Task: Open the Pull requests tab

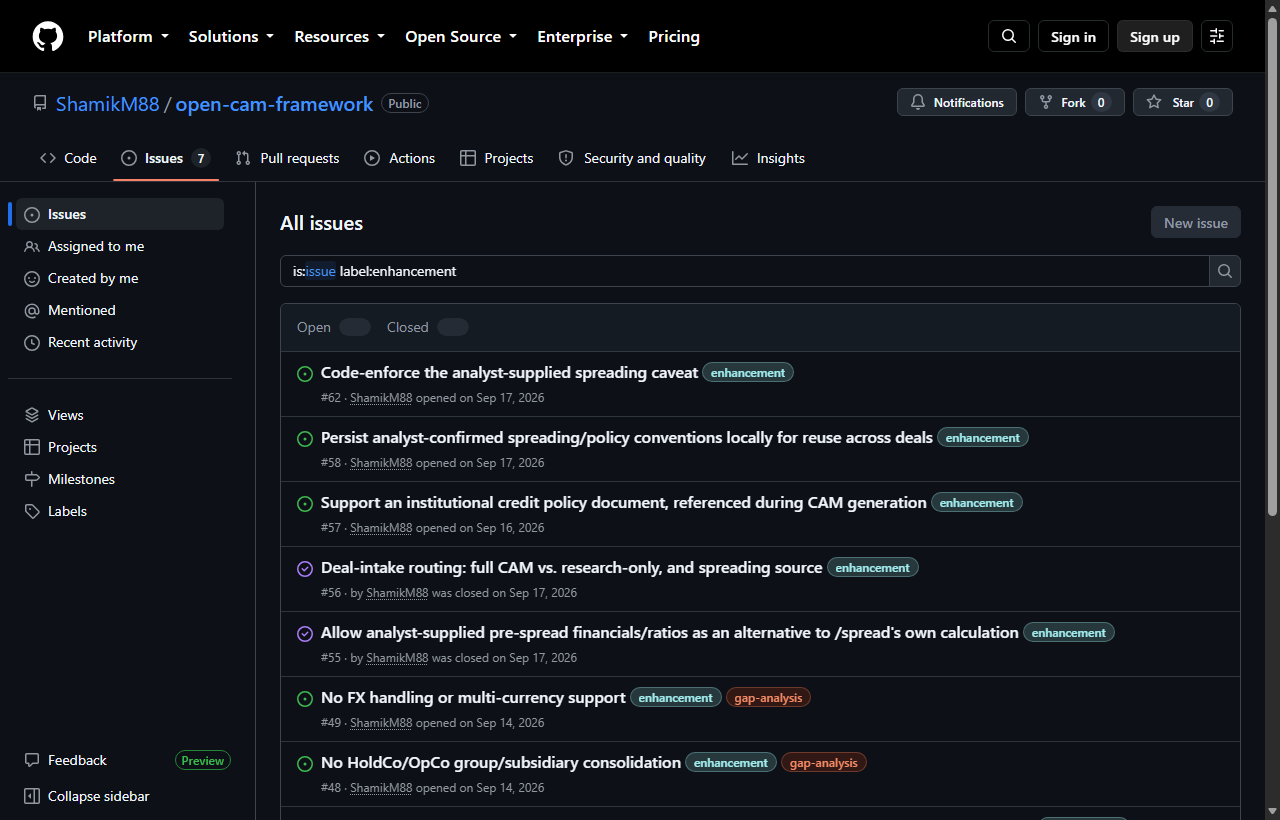Action: click(x=288, y=158)
